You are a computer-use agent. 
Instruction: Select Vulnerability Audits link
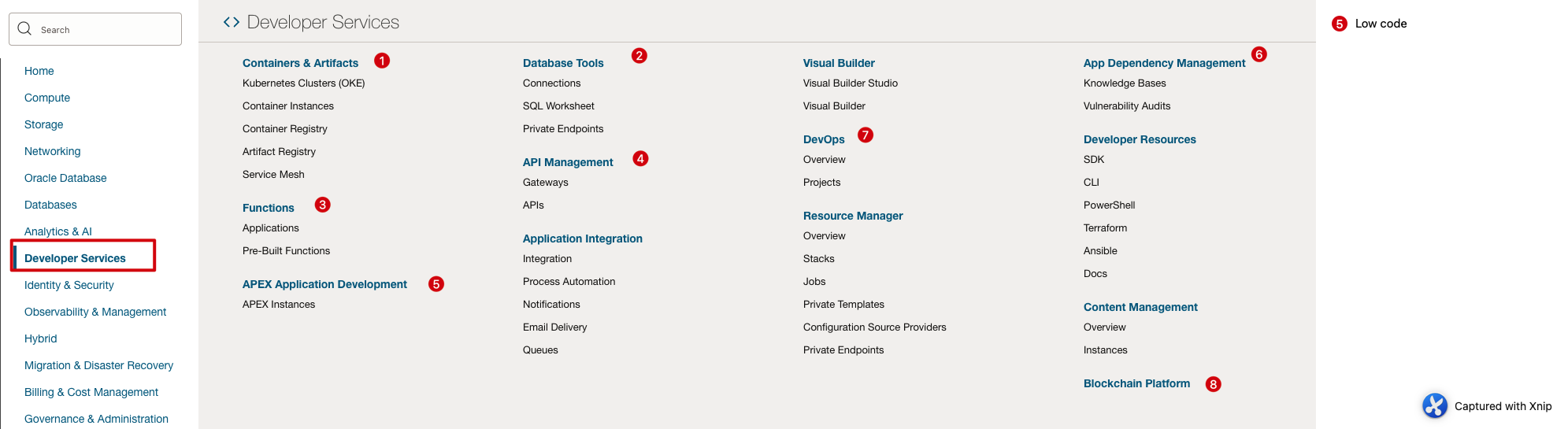pyautogui.click(x=1126, y=106)
